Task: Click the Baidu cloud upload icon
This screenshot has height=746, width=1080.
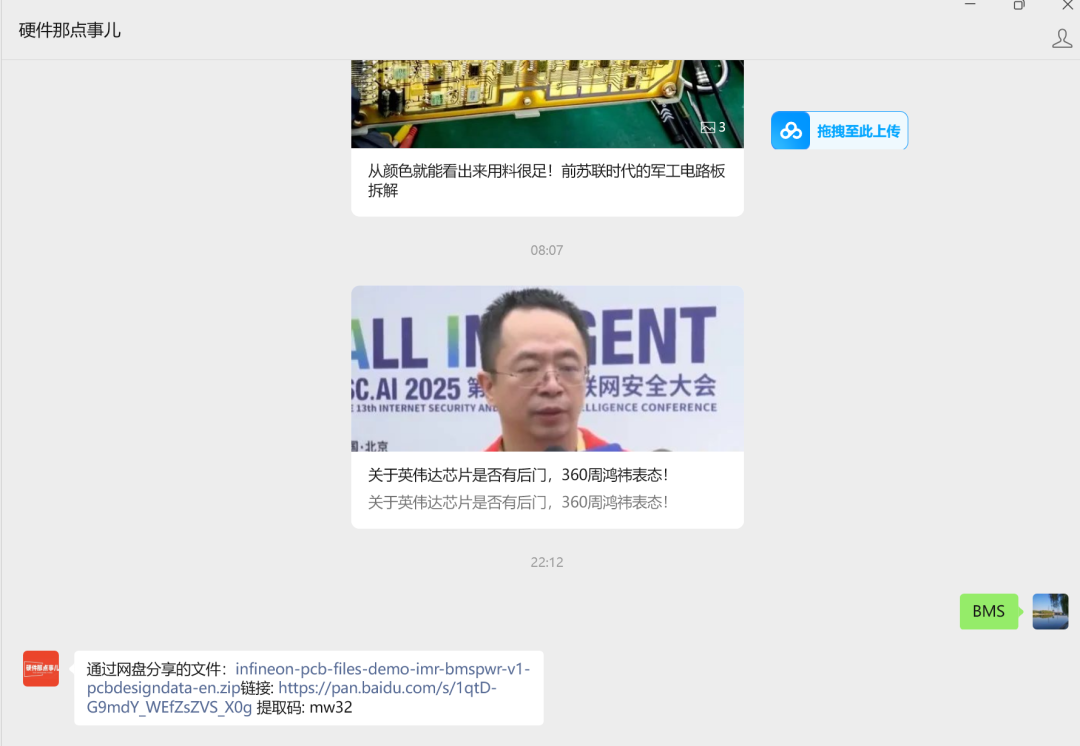Action: pyautogui.click(x=790, y=130)
